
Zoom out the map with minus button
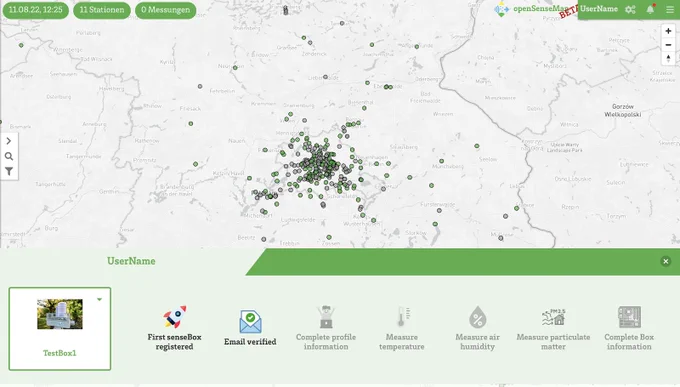click(668, 45)
